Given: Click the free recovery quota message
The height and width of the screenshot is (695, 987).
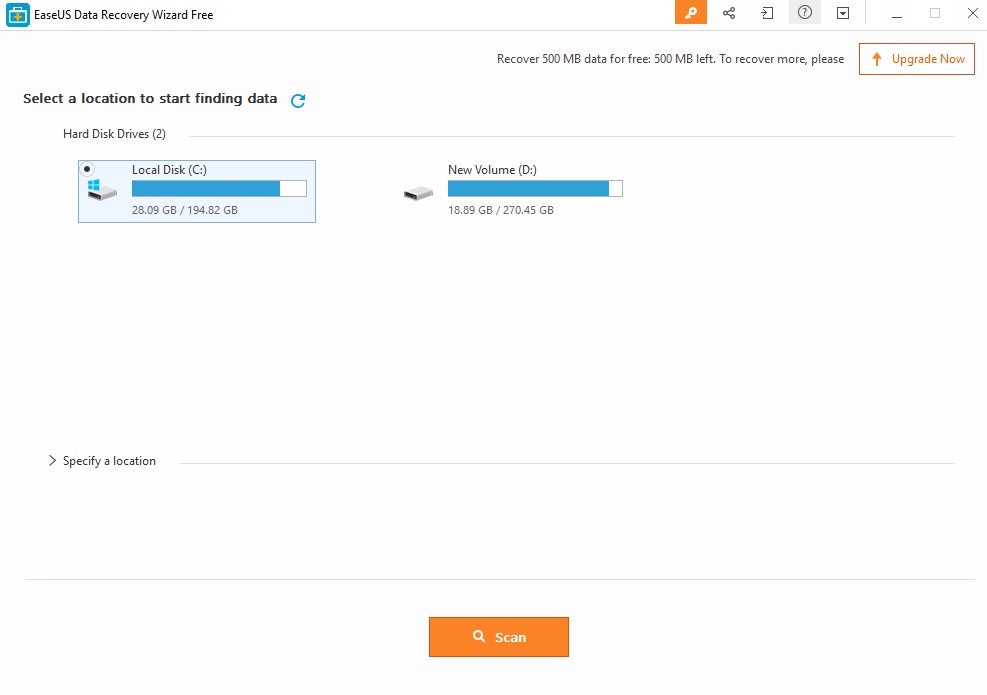Looking at the screenshot, I should [x=670, y=59].
